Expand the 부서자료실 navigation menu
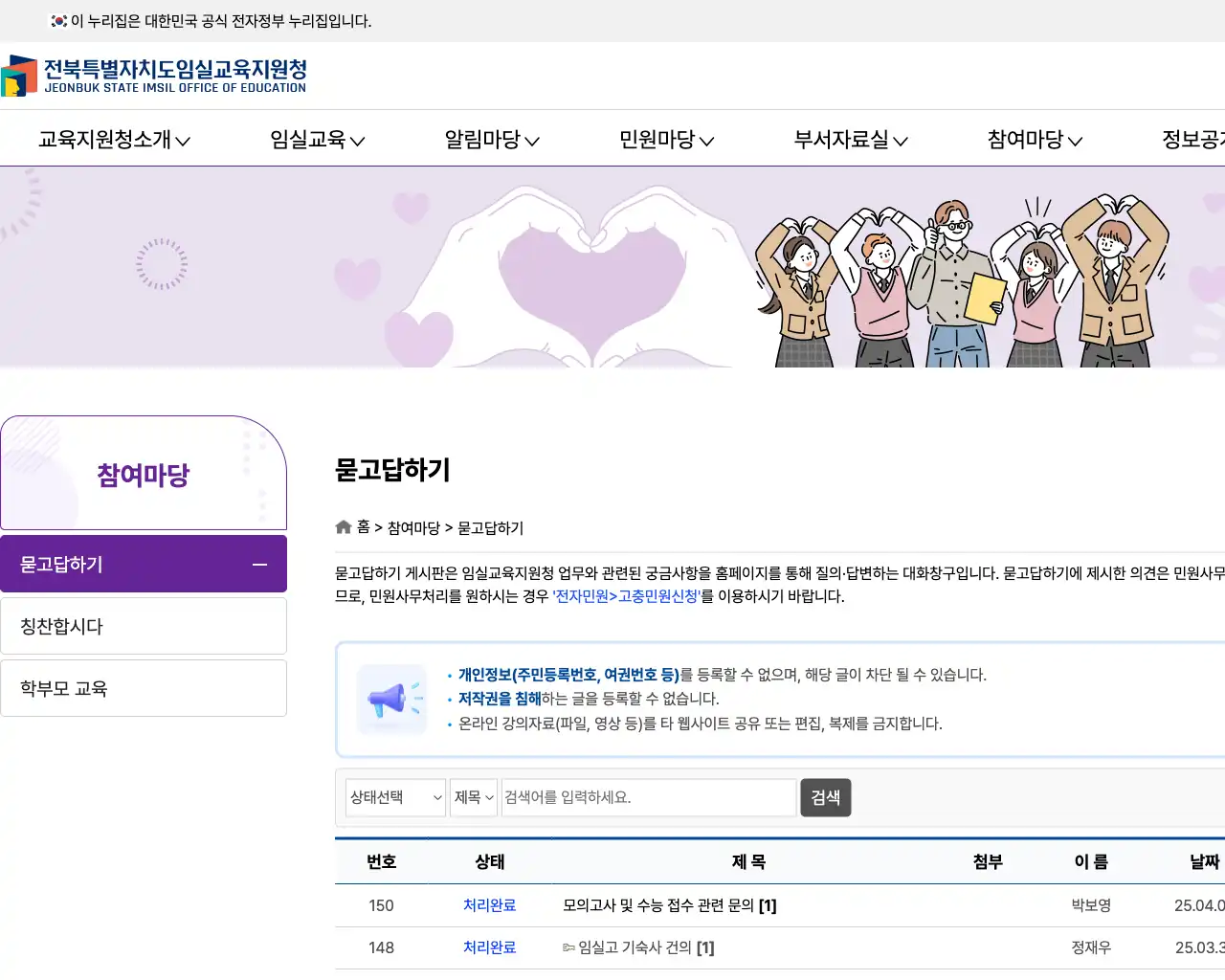 point(850,138)
